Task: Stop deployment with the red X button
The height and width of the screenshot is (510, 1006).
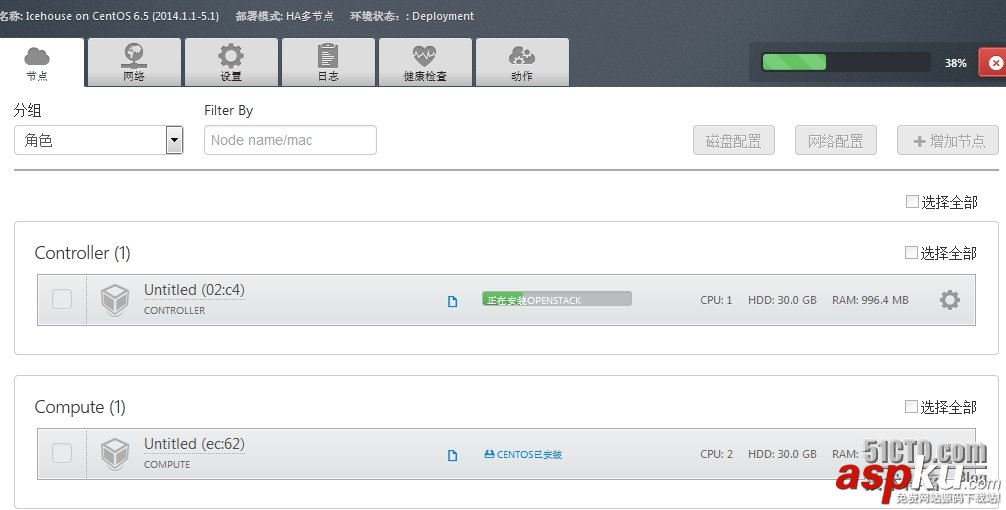Action: coord(994,63)
